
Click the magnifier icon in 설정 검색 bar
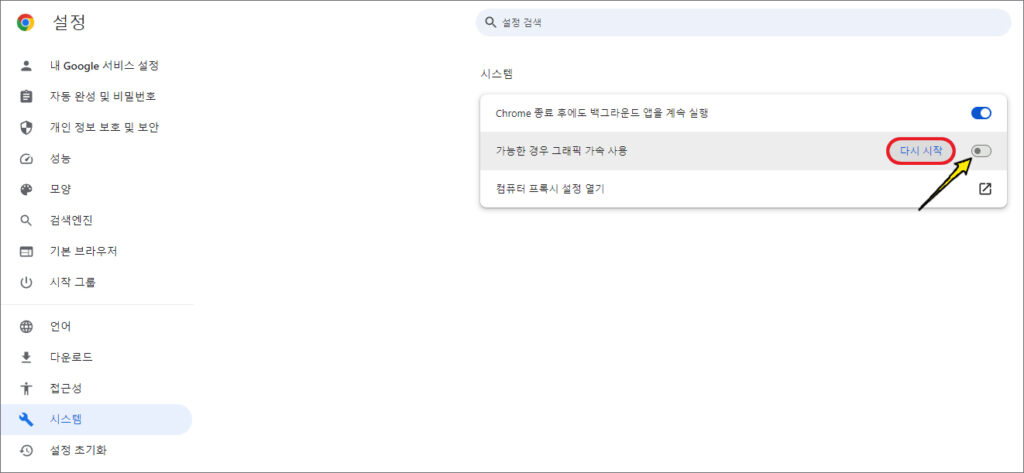[490, 23]
